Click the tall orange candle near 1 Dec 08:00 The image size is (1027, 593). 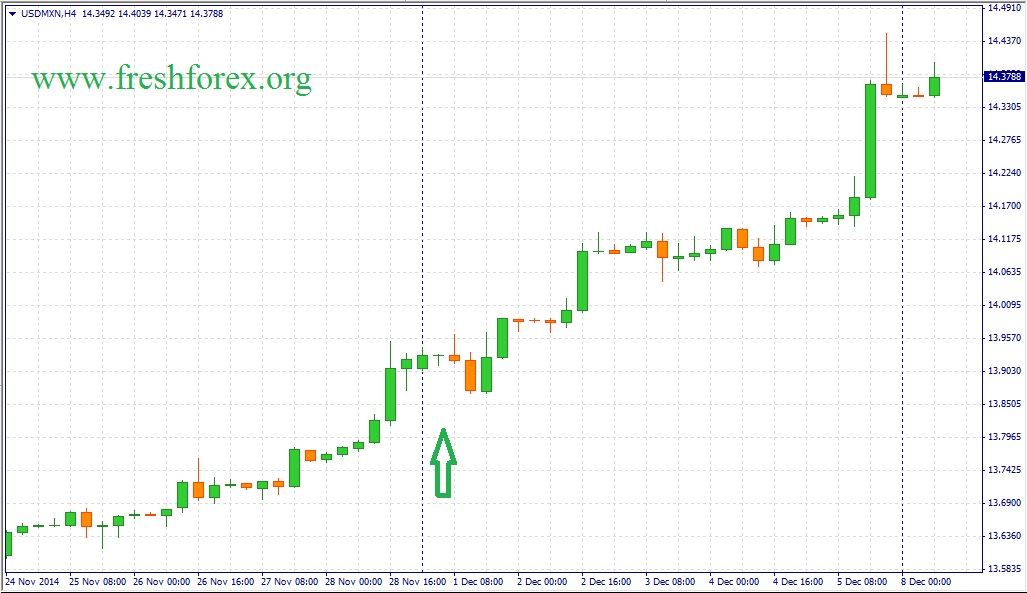(470, 374)
